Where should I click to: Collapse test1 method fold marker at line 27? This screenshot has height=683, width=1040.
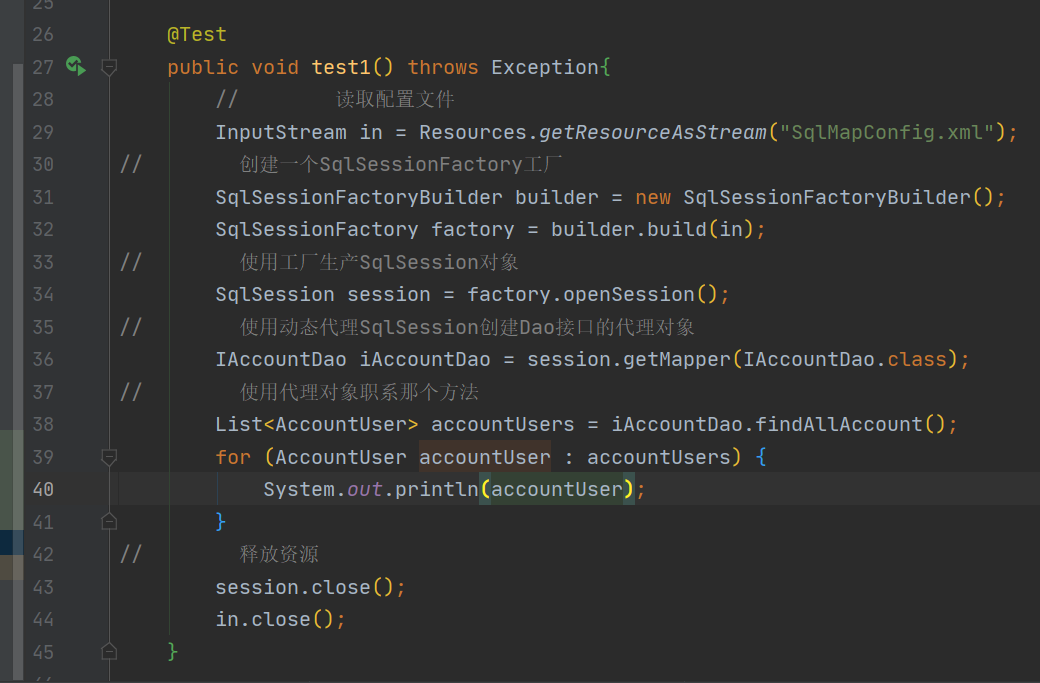(x=109, y=66)
